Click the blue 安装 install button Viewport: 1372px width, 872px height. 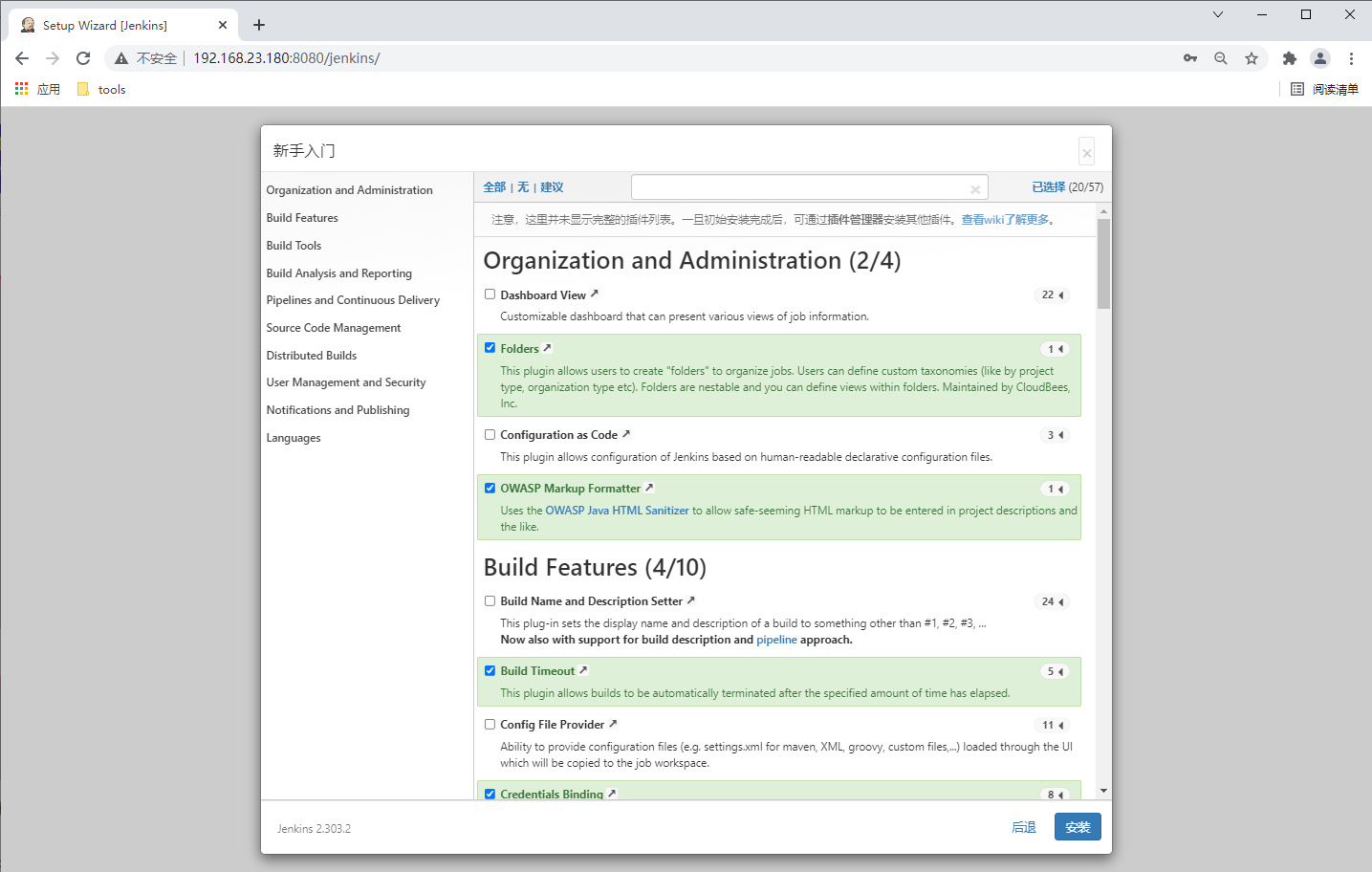tap(1078, 827)
